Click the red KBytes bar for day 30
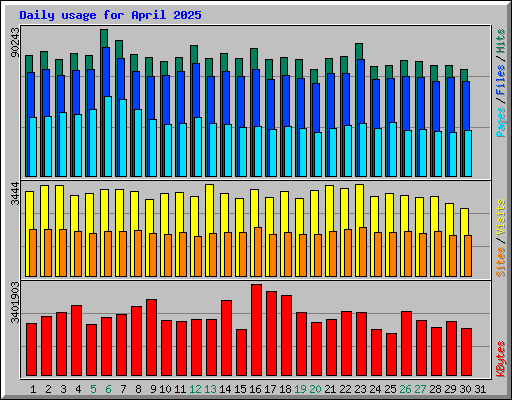The image size is (512, 400). tap(466, 352)
